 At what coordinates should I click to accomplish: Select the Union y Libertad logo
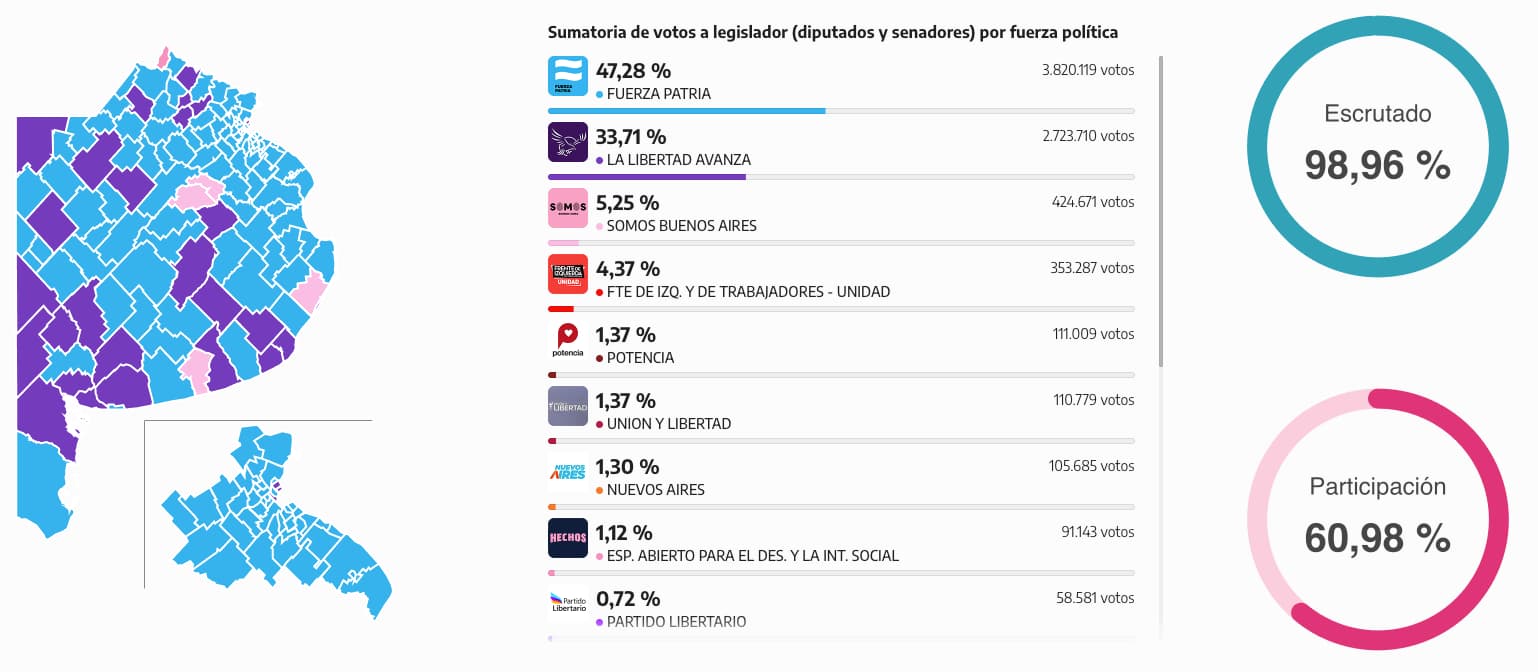coord(568,406)
